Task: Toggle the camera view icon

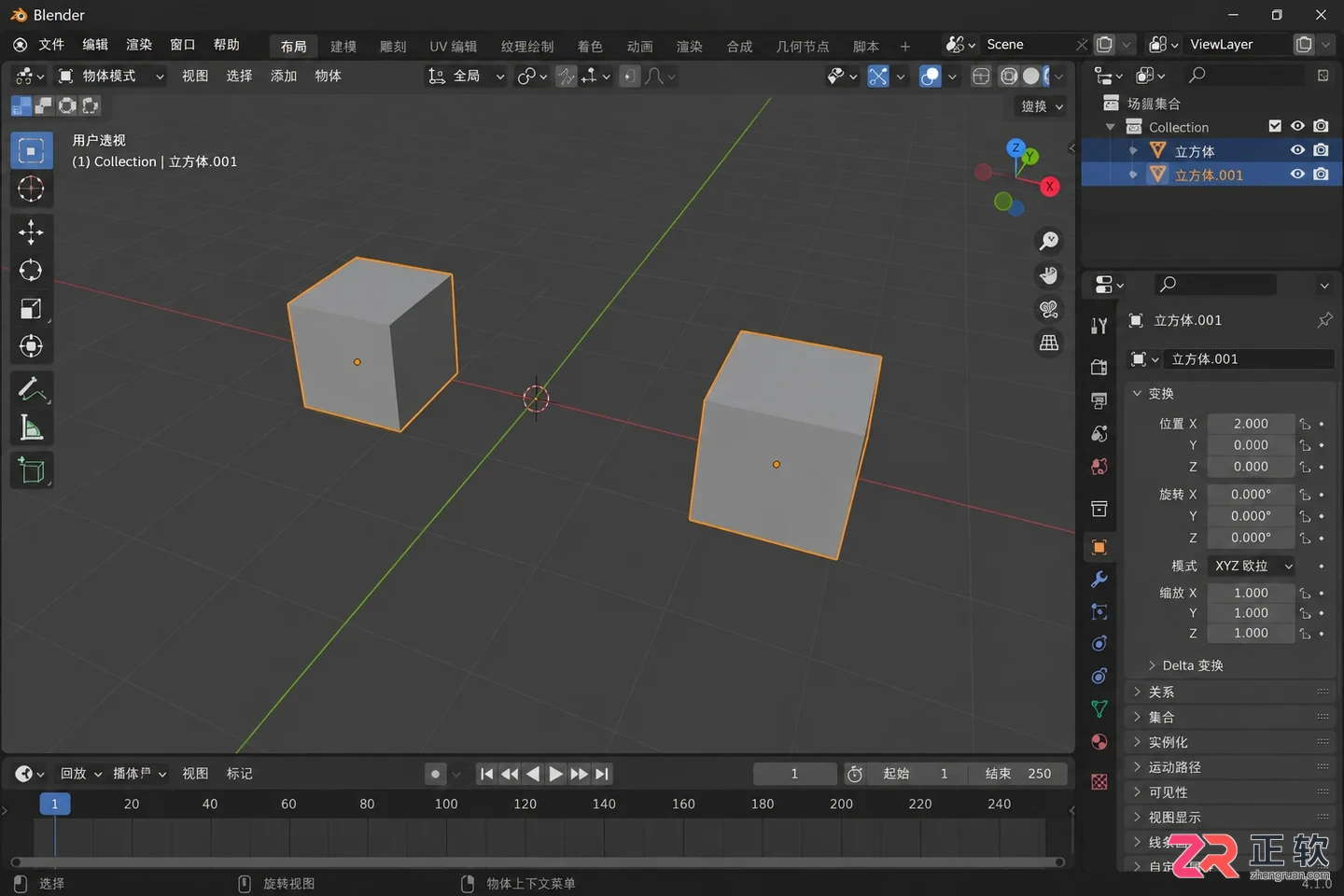Action: 1049,309
